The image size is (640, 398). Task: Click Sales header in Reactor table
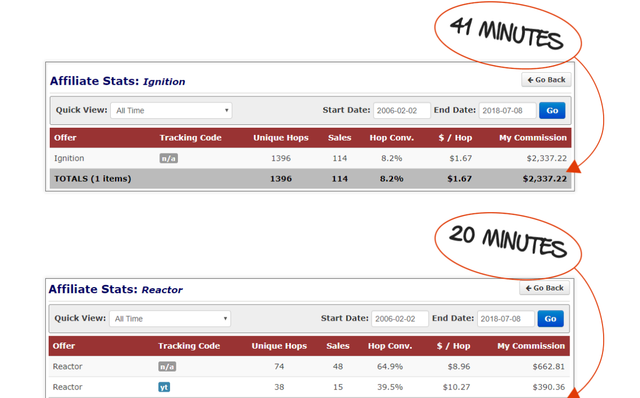click(338, 346)
